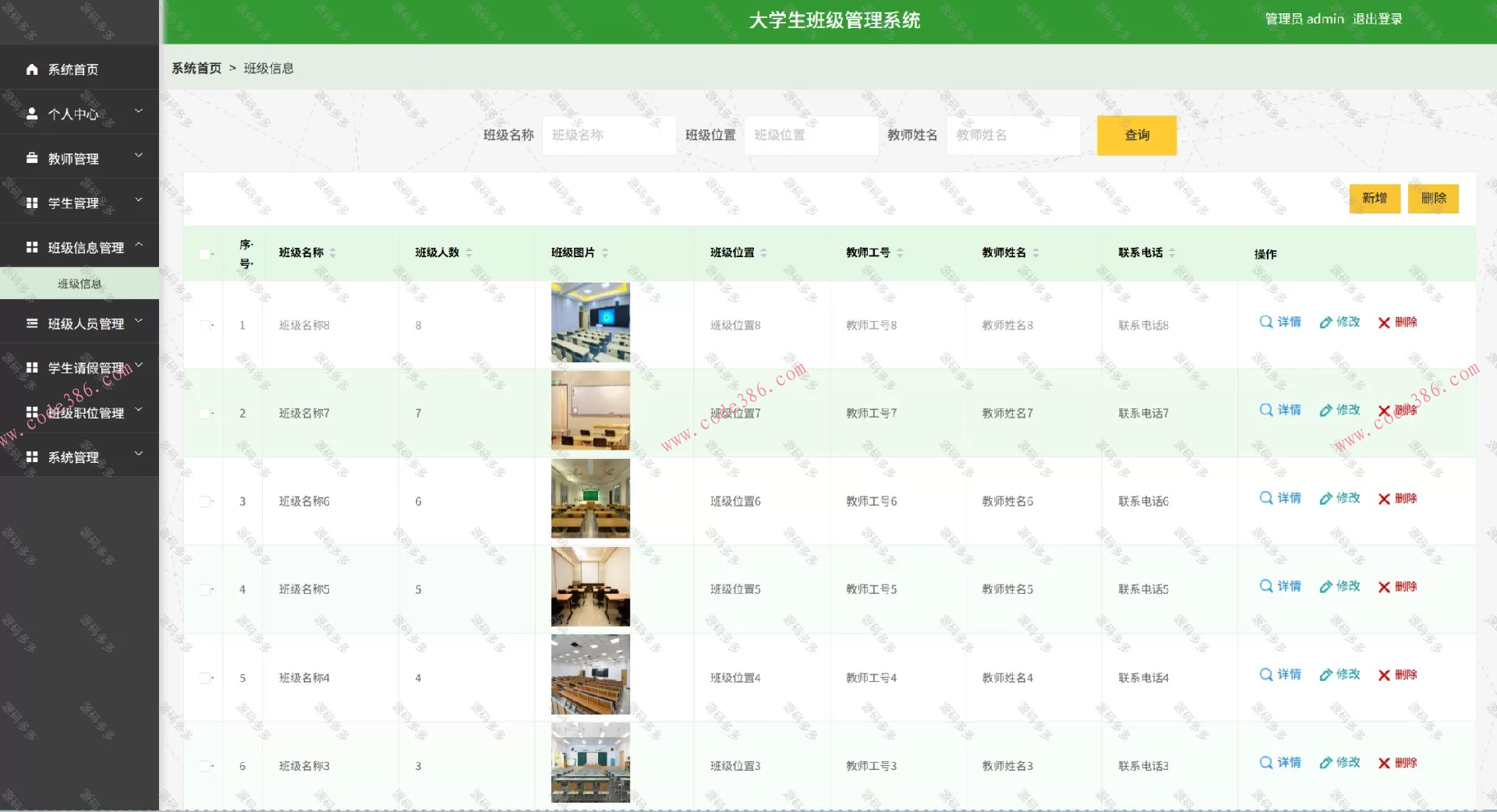Click the 新增 button to add a class
This screenshot has height=812, width=1497.
click(x=1374, y=199)
